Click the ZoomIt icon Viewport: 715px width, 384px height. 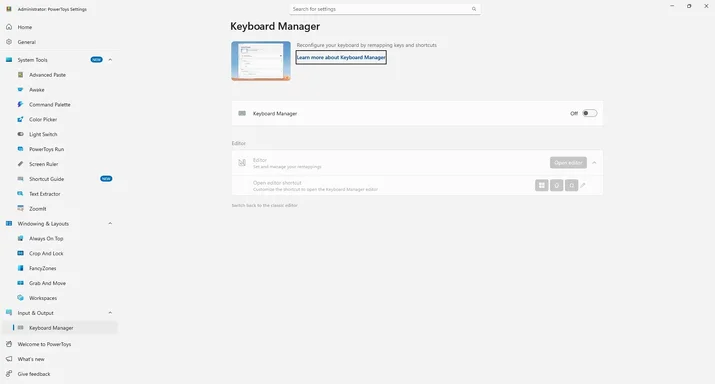click(21, 208)
